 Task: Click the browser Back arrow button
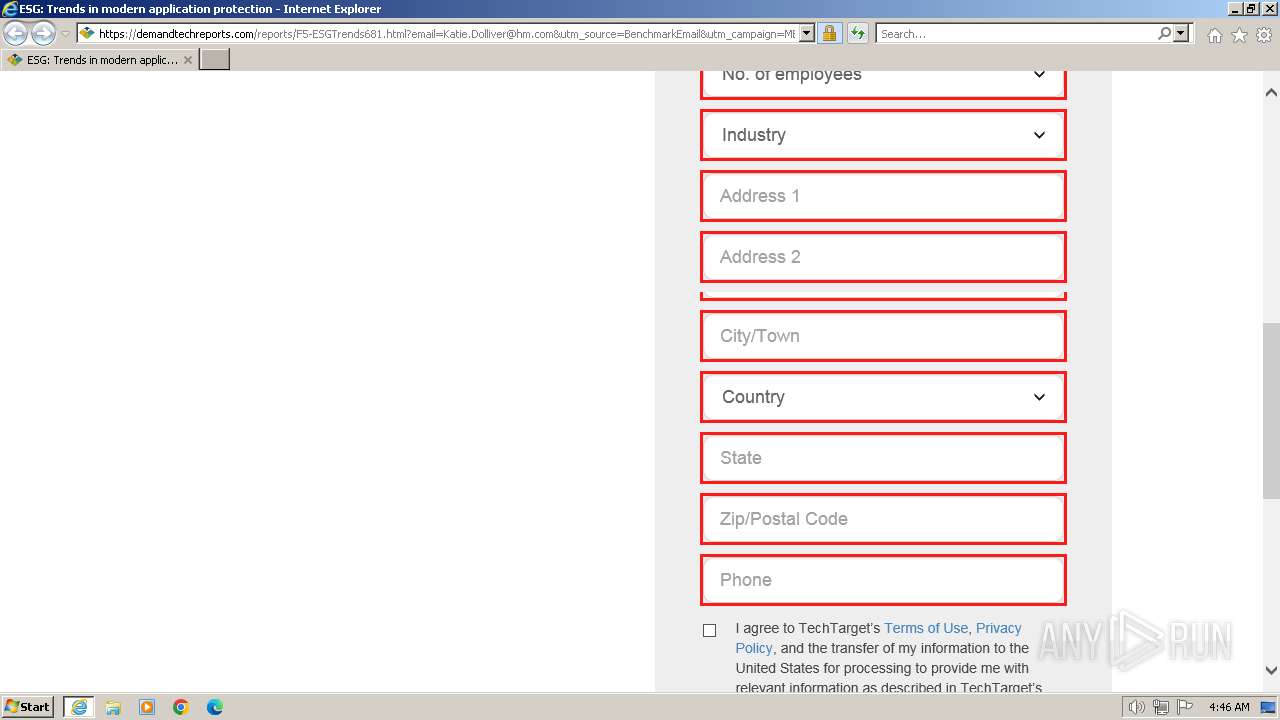tap(16, 33)
